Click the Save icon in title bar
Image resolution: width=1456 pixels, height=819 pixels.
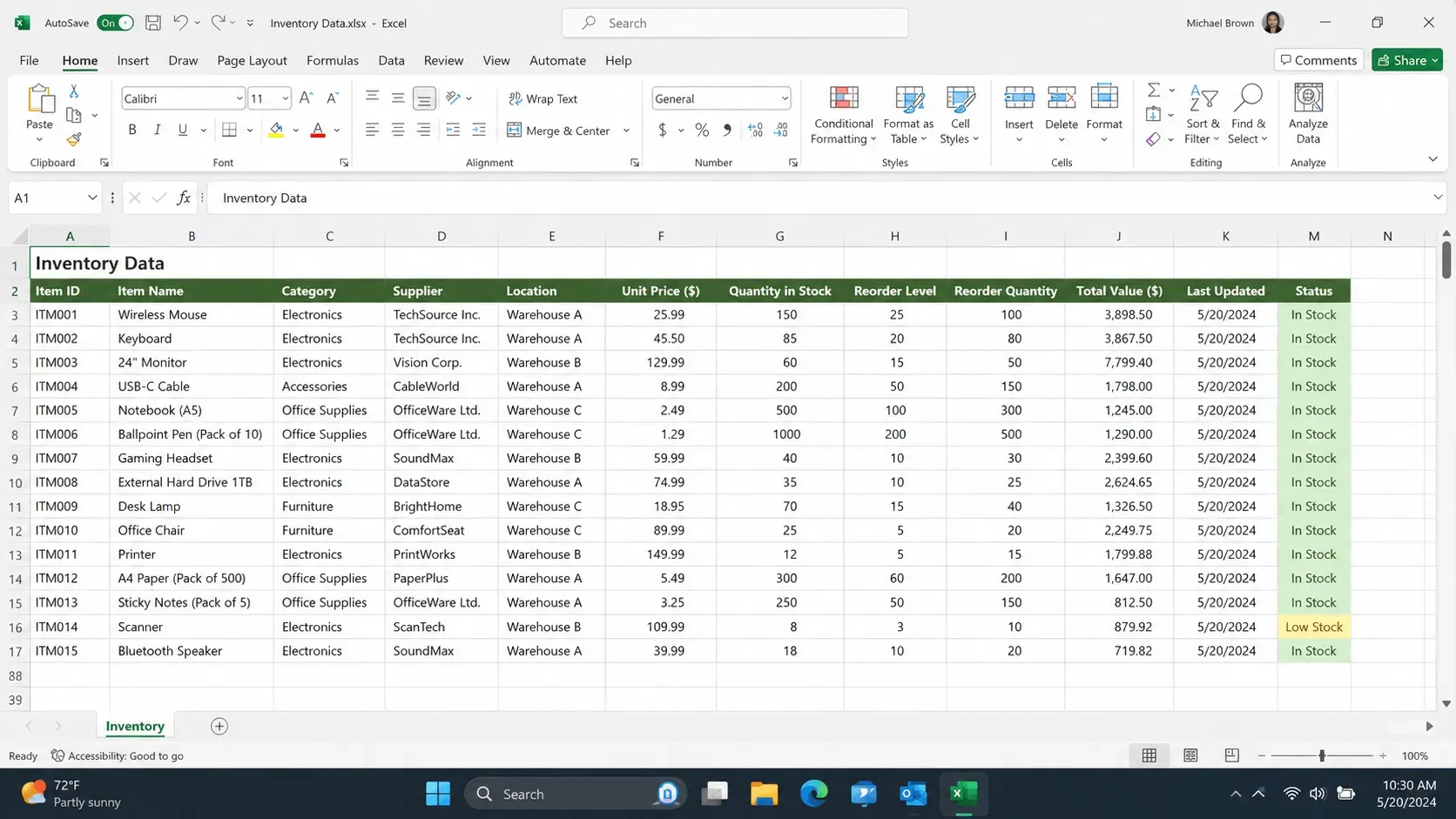(x=153, y=23)
